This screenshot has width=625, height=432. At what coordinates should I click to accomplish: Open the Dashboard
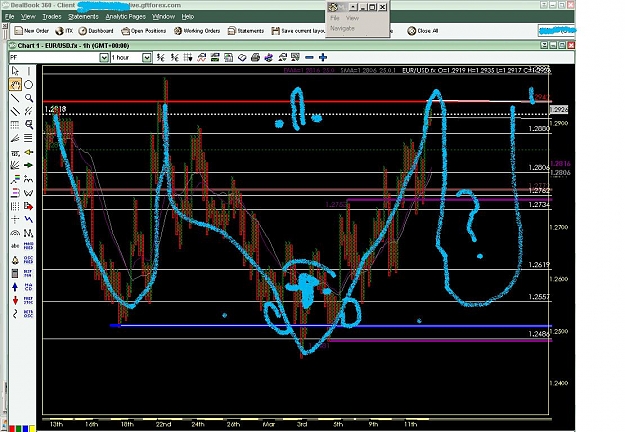pyautogui.click(x=96, y=31)
